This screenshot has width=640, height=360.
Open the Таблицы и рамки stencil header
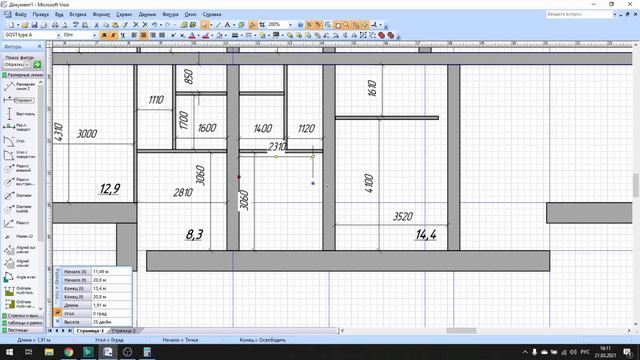point(22,322)
